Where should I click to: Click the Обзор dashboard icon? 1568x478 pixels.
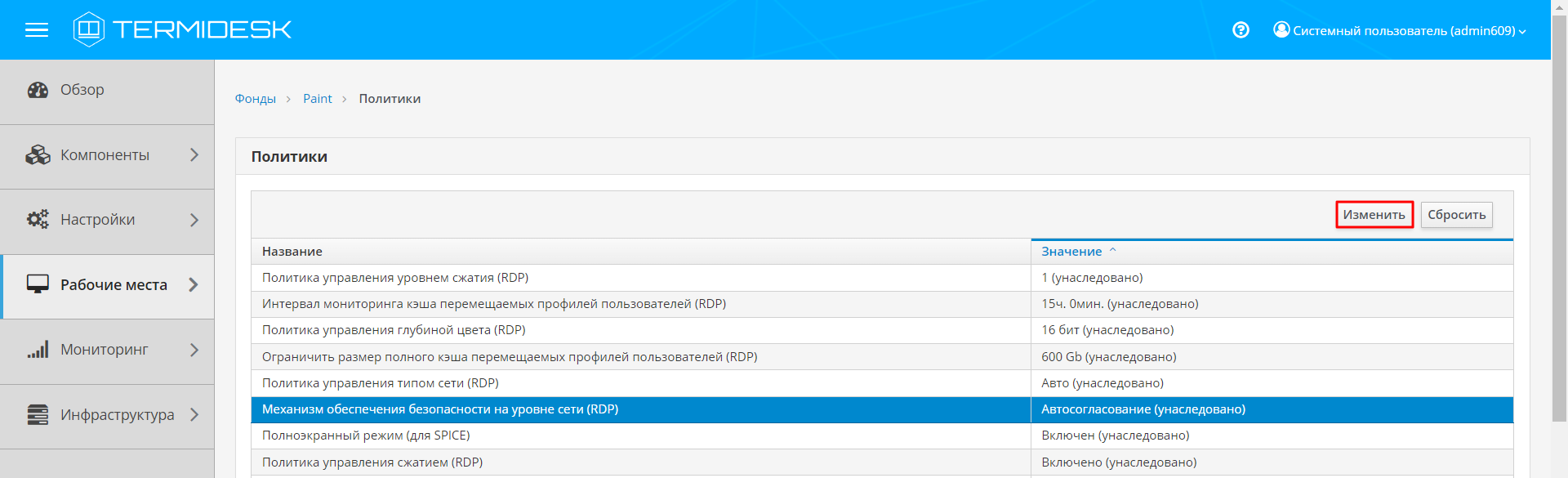point(38,90)
